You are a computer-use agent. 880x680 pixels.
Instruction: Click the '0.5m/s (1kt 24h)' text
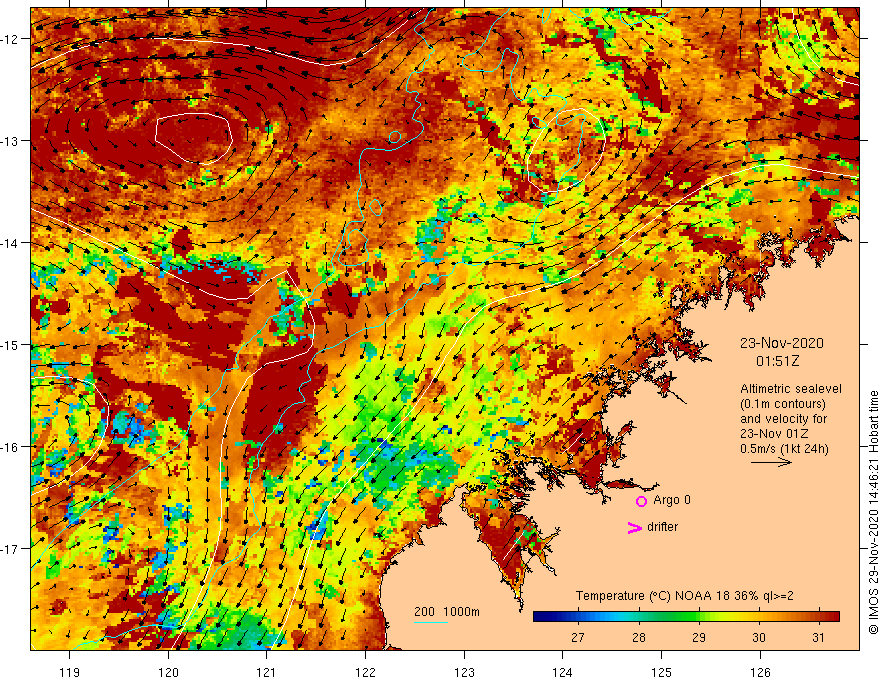coord(784,448)
